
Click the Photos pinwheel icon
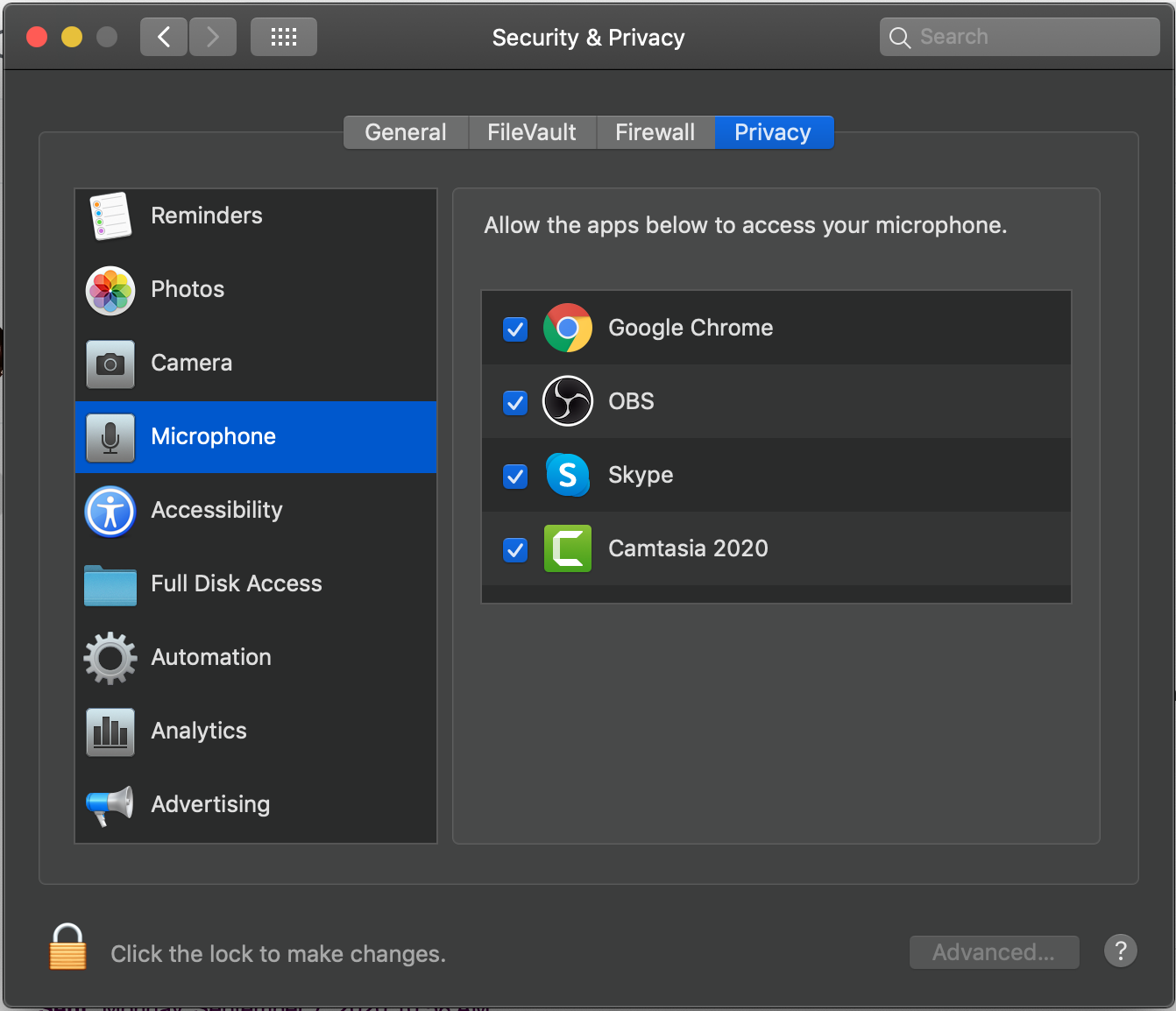coord(110,290)
